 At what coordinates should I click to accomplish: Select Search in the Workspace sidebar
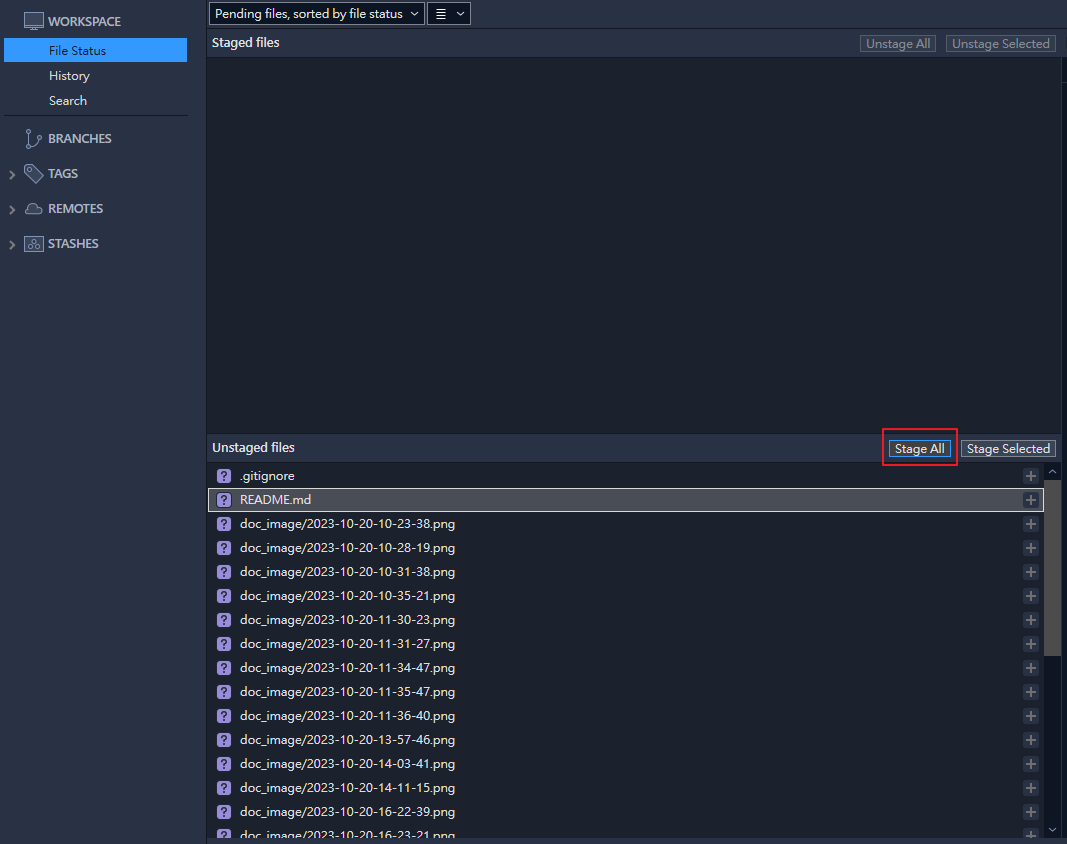68,101
